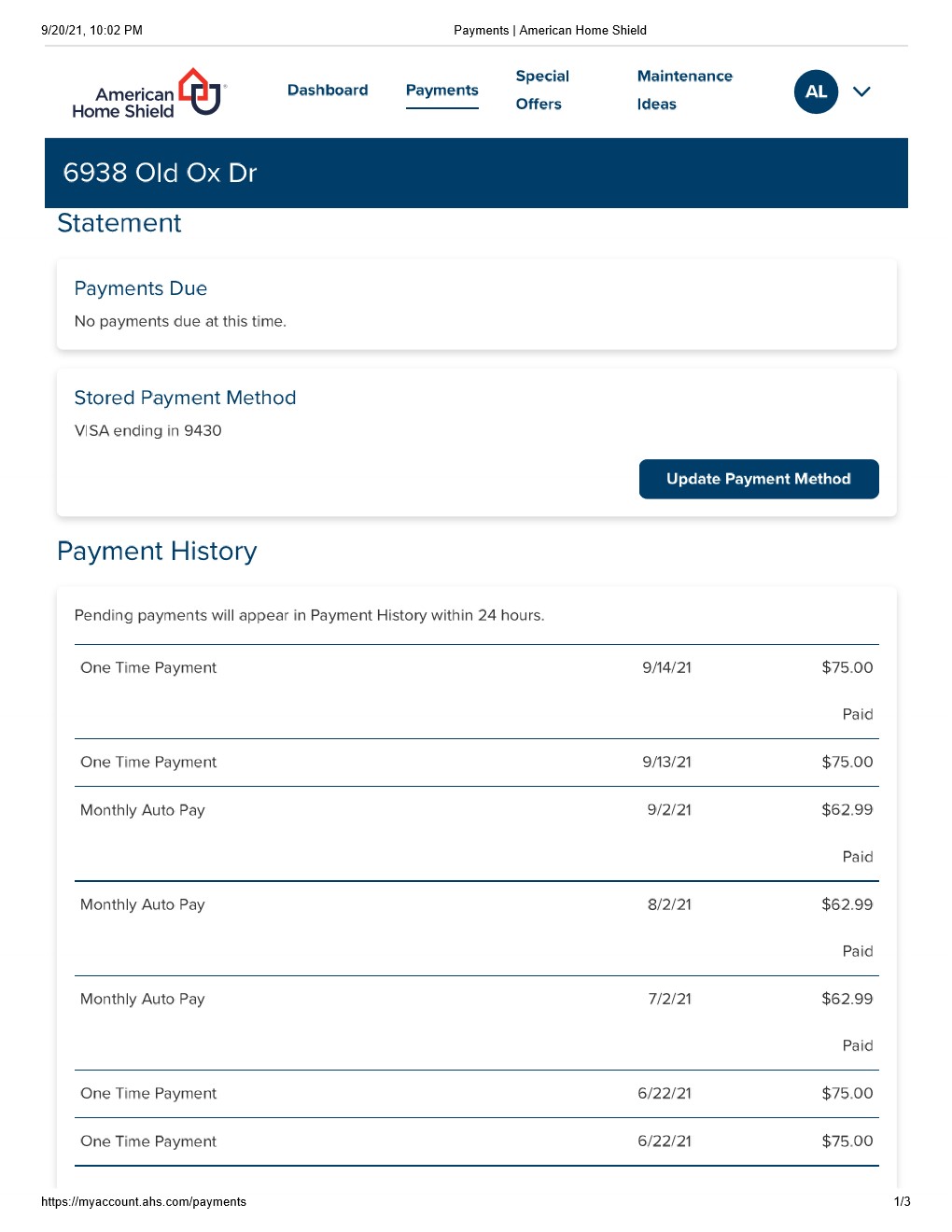
Task: Click the myaccount.ahs.com/payments URL in footer
Action: pyautogui.click(x=144, y=1202)
